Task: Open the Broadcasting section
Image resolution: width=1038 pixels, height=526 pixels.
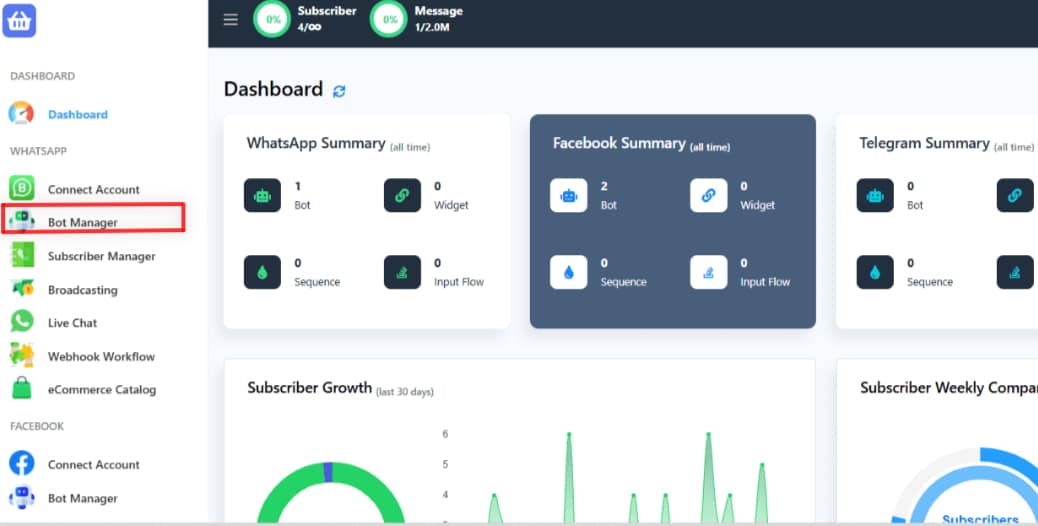Action: tap(82, 290)
